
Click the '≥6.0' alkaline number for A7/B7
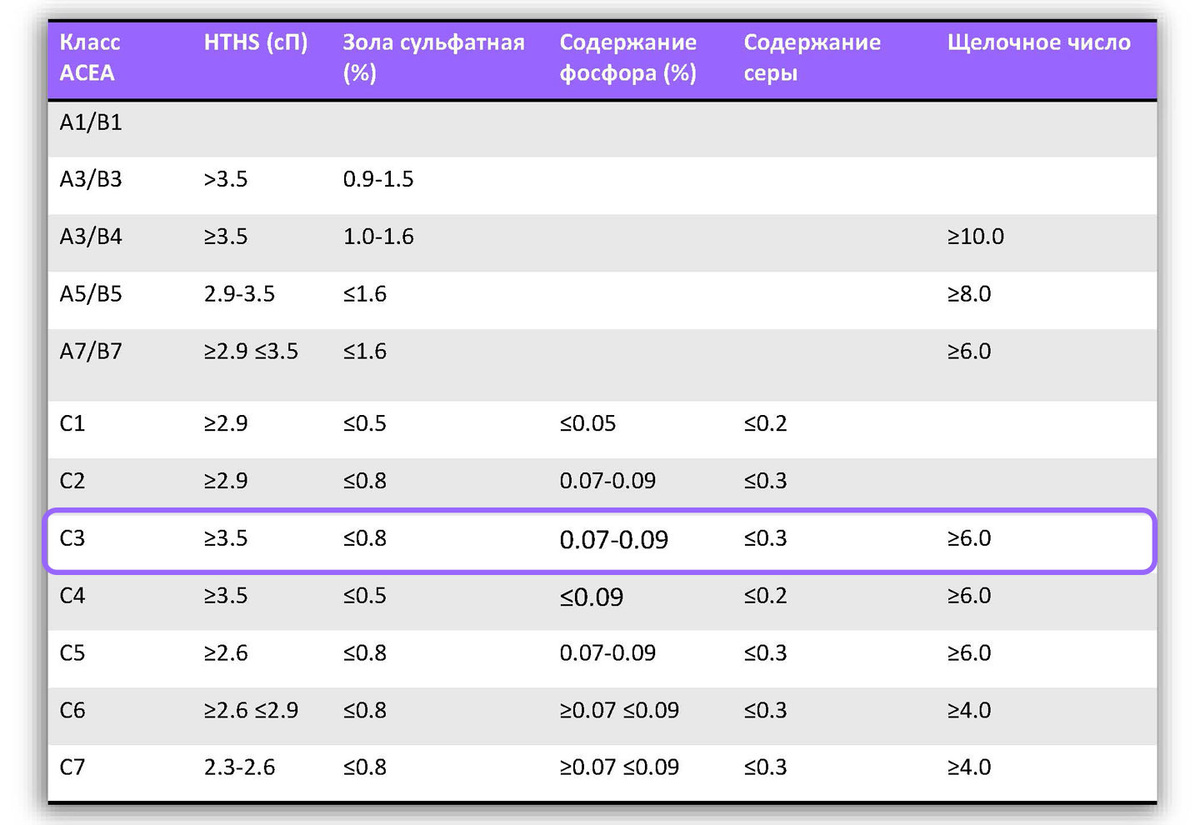tap(969, 351)
